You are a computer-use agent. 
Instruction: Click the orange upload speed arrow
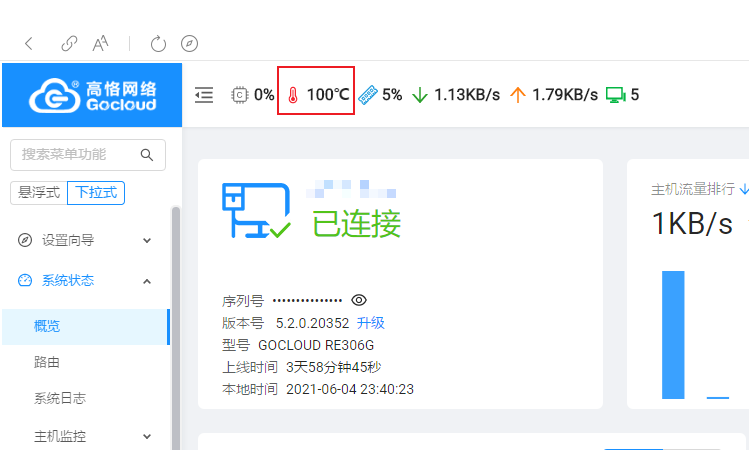pyautogui.click(x=518, y=95)
